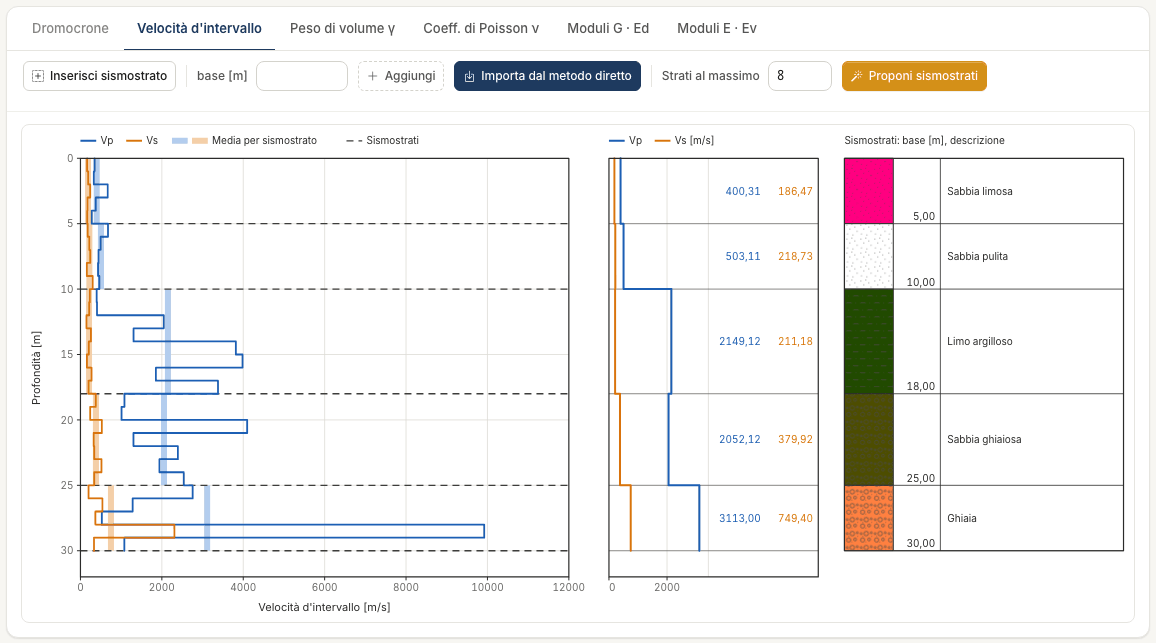
Task: Click Vs value 379,92
Action: (x=795, y=439)
